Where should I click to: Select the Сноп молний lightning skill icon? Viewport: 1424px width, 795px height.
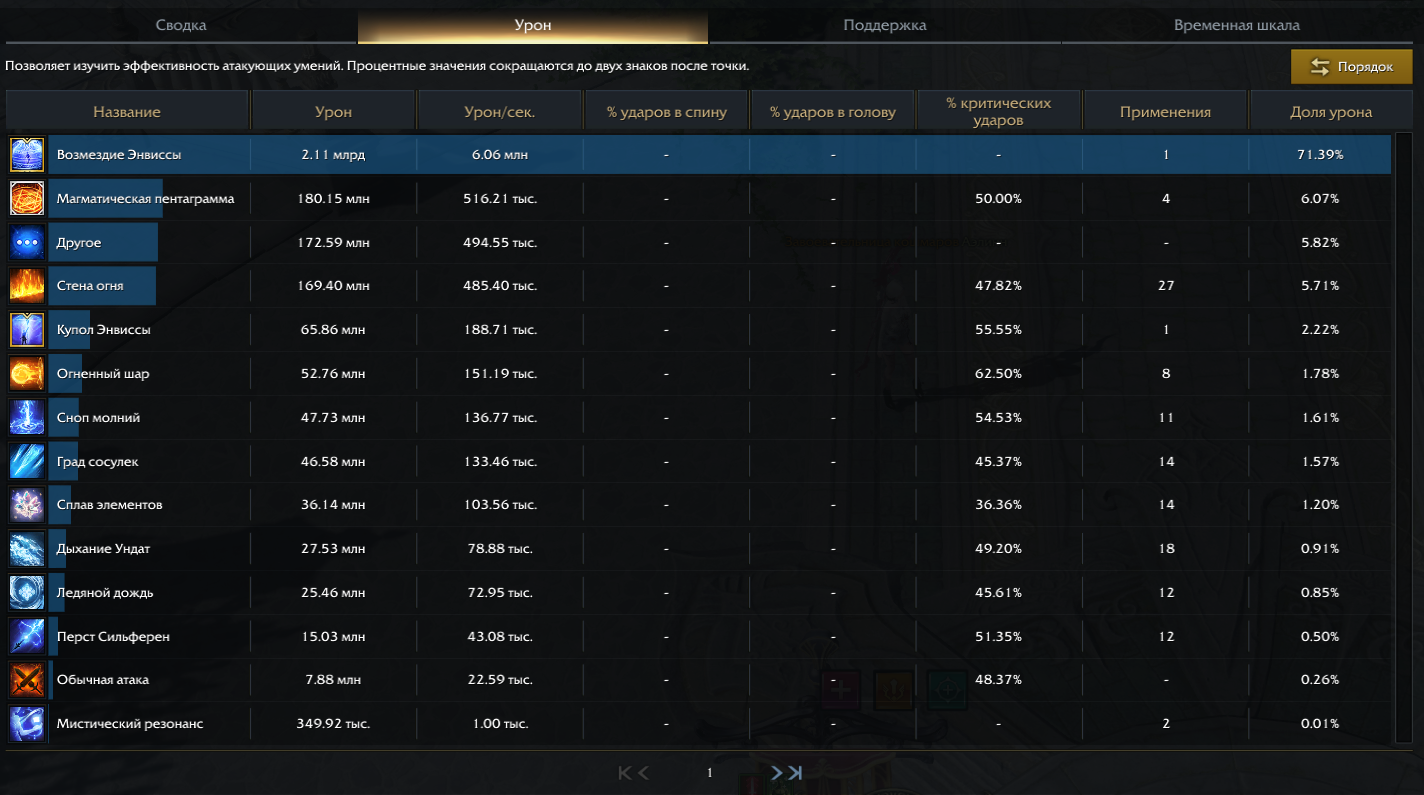click(x=25, y=416)
